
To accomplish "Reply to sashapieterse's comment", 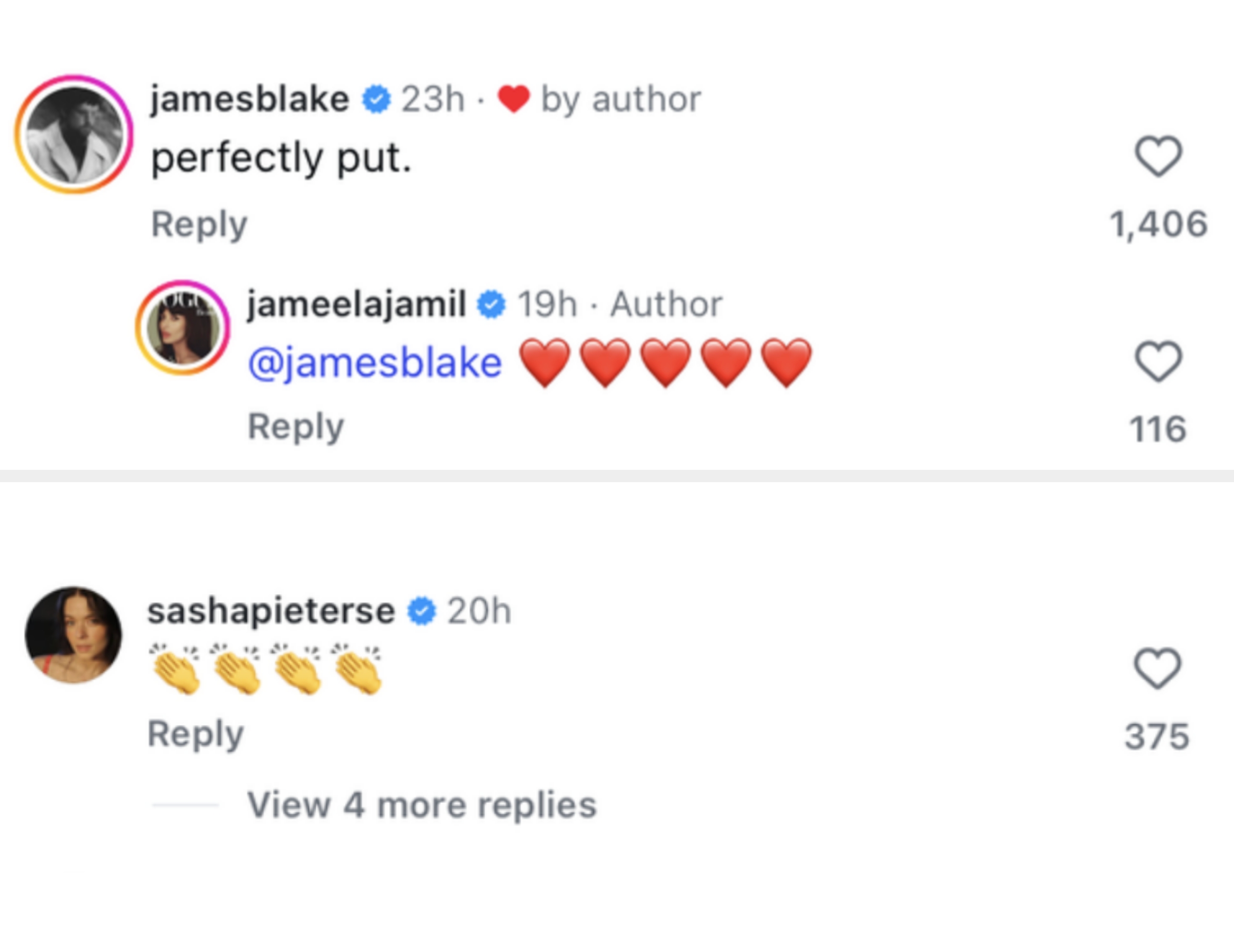I will point(196,734).
